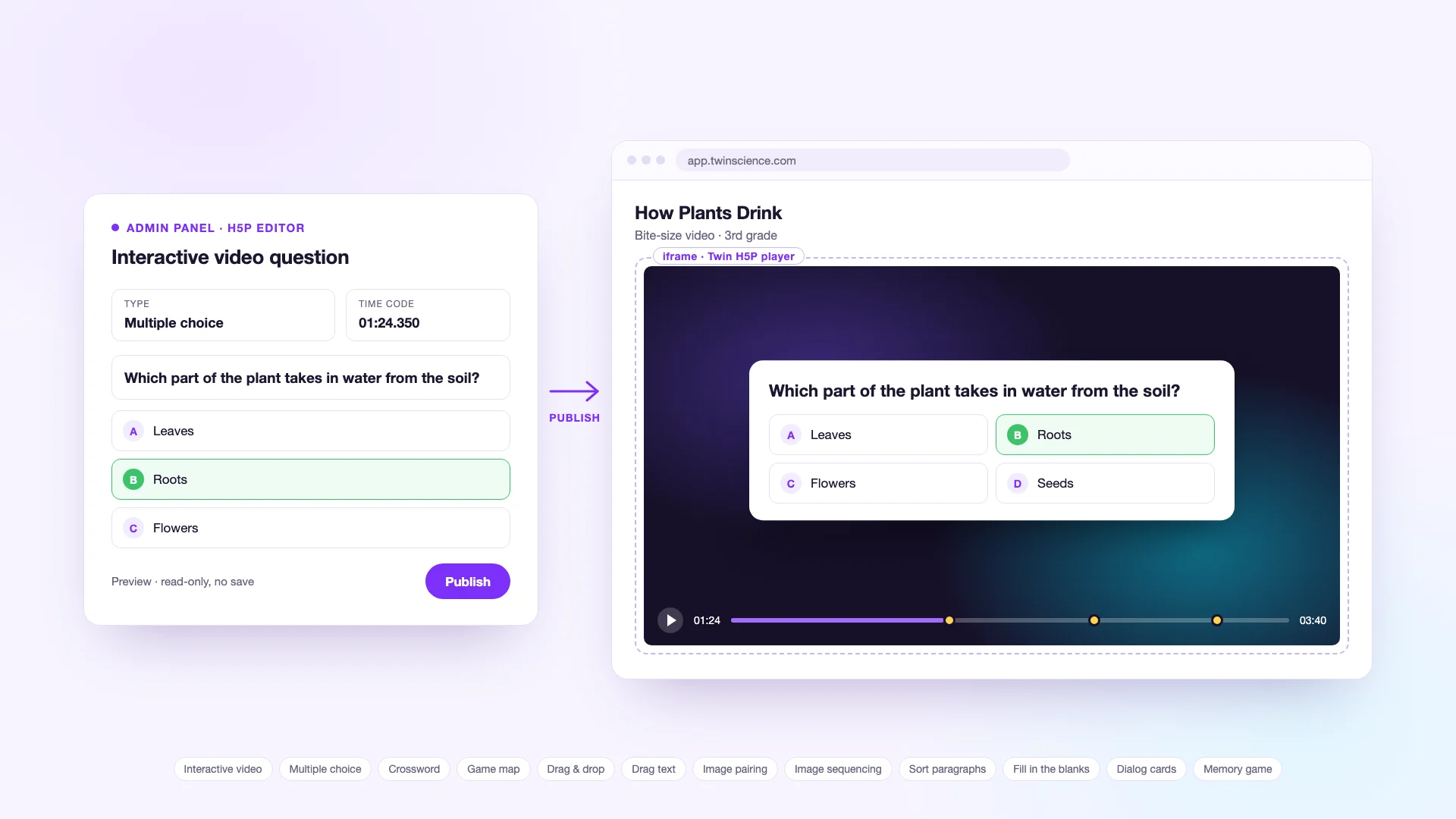Select Roots answer in the admin editor

point(311,479)
